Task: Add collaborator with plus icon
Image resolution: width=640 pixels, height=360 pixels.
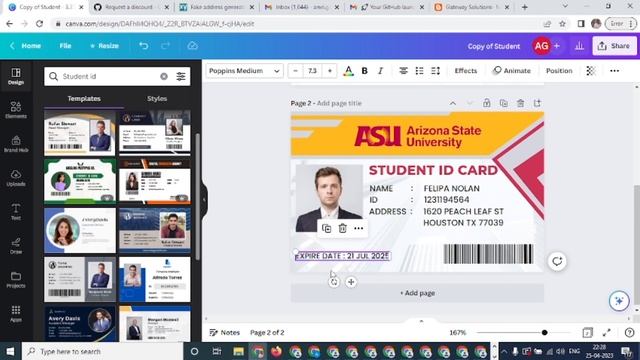Action: coord(557,46)
